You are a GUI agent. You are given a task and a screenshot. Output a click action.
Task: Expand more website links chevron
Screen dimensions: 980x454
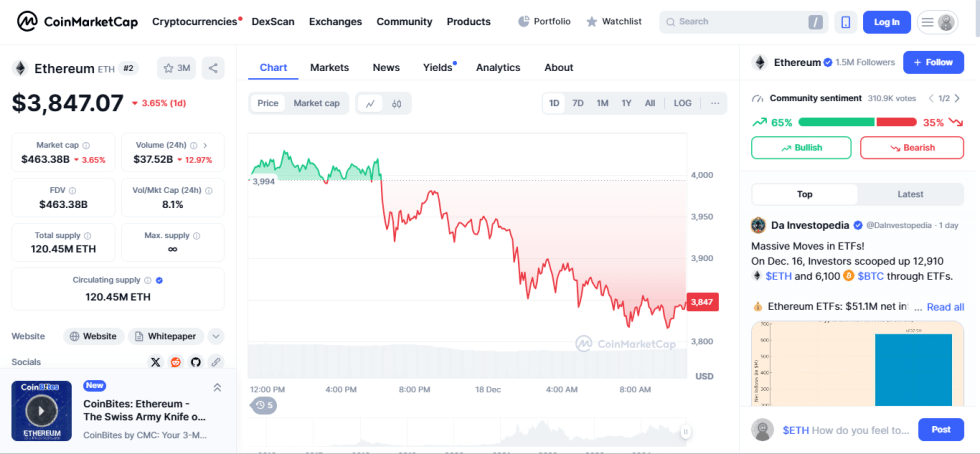(x=216, y=336)
